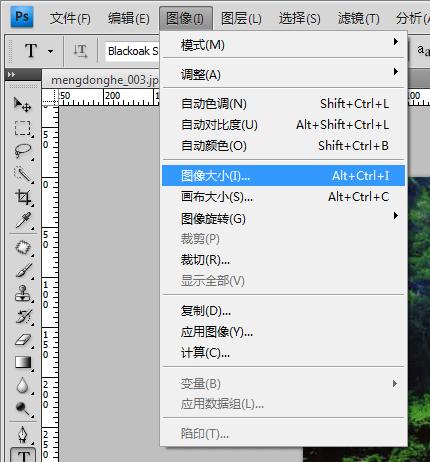Select the Pen tool
The height and width of the screenshot is (462, 430).
click(22, 434)
